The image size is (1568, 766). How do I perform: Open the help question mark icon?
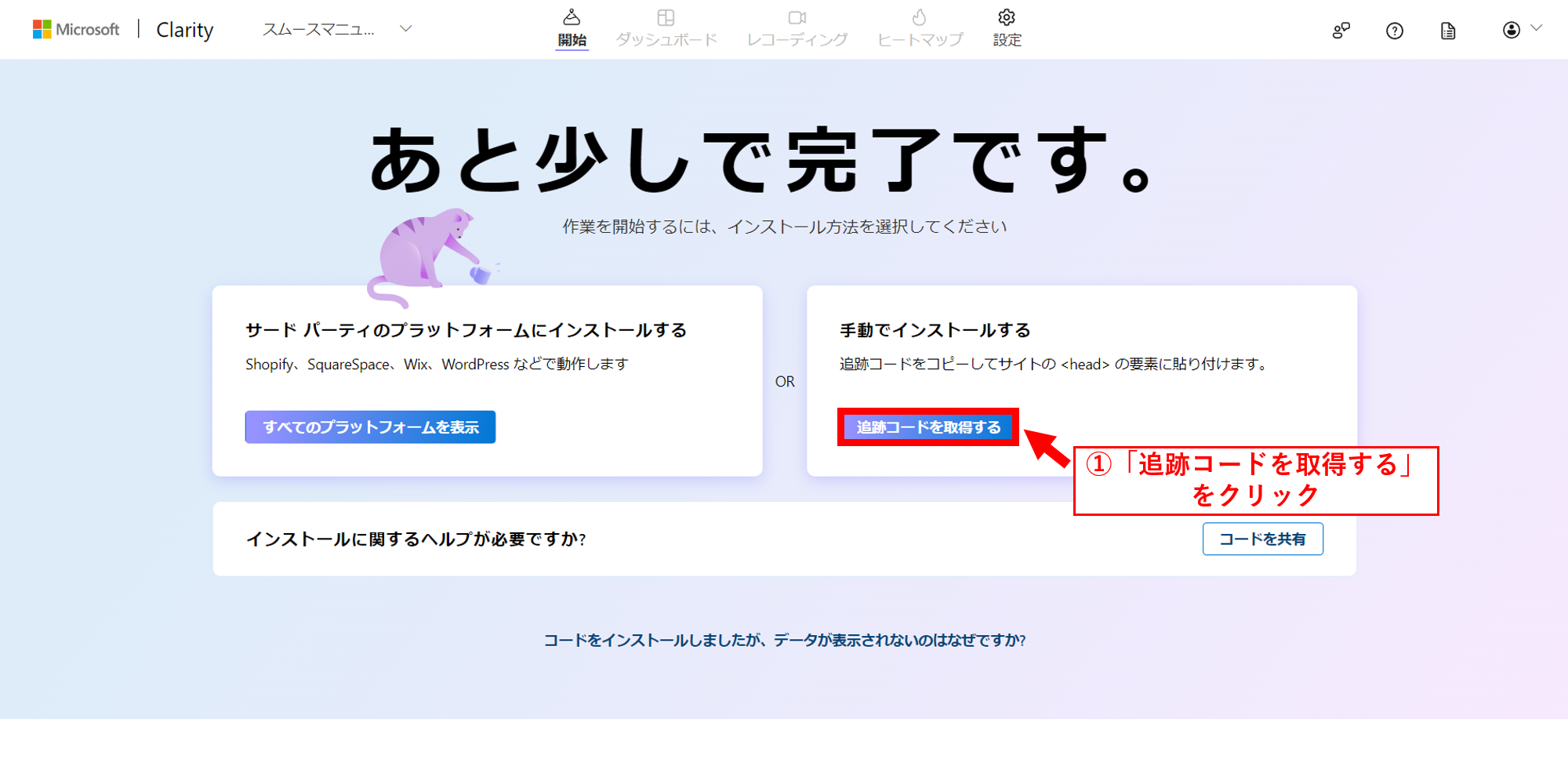1394,31
